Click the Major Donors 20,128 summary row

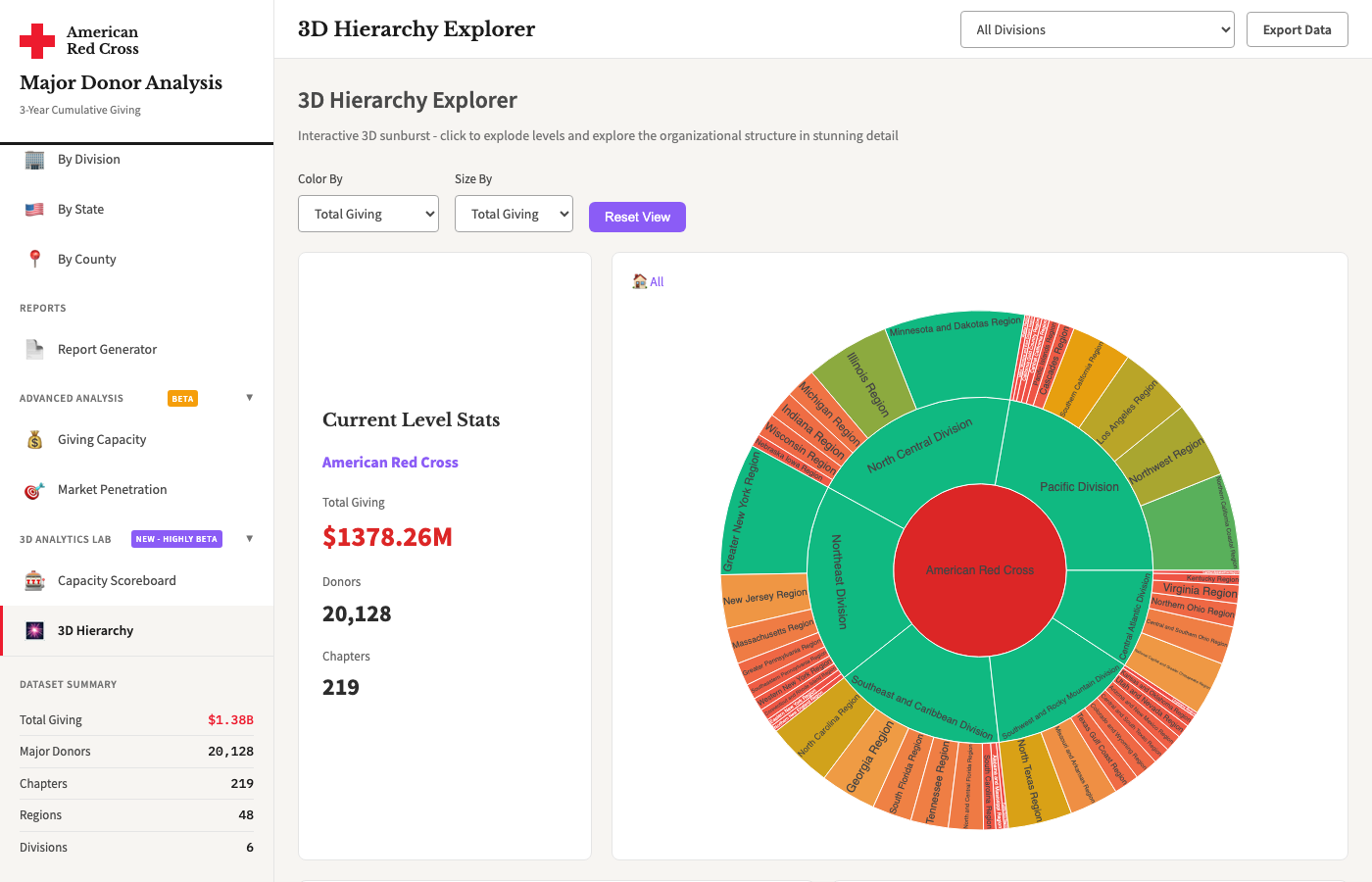(x=136, y=752)
